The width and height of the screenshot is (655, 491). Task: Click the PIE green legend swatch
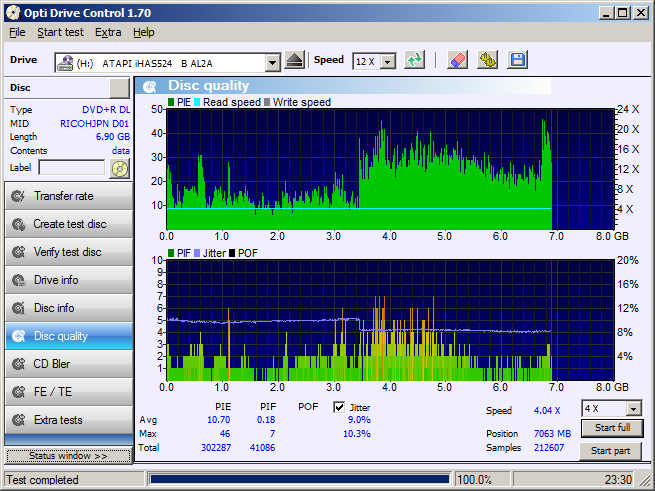tap(171, 102)
